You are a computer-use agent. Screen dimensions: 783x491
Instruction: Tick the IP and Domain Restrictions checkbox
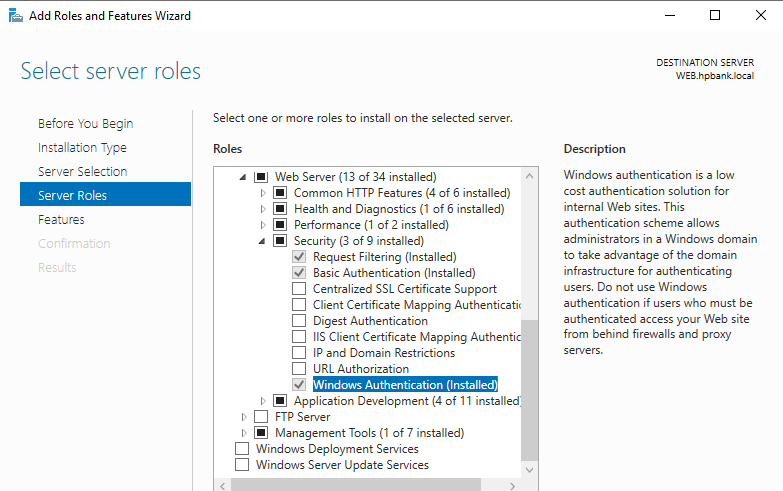pyautogui.click(x=299, y=353)
